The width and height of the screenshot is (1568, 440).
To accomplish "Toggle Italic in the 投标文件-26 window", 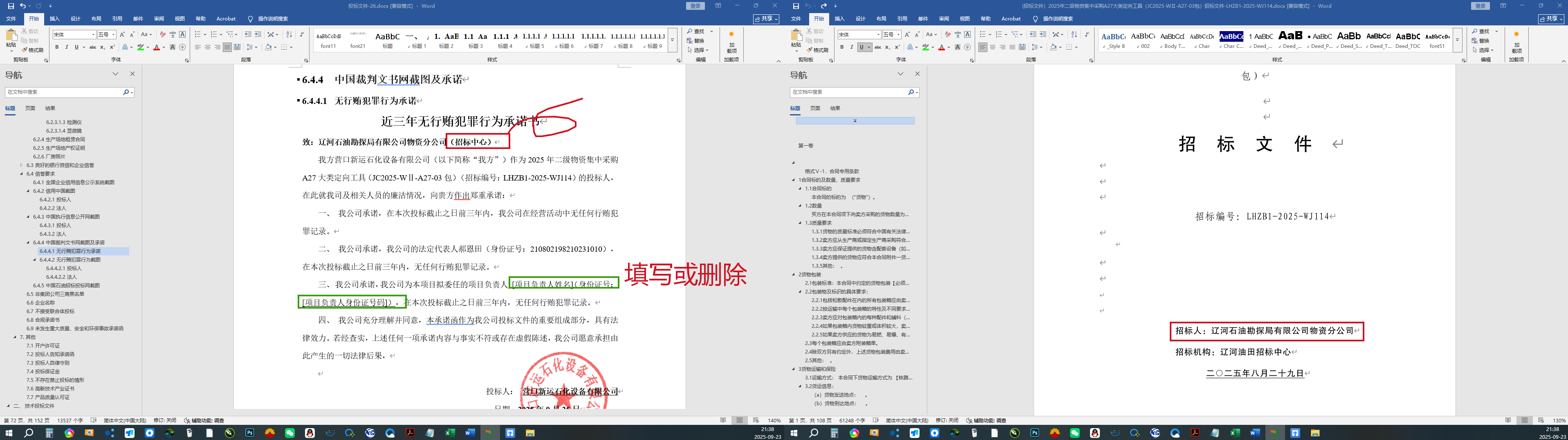I will 66,47.
